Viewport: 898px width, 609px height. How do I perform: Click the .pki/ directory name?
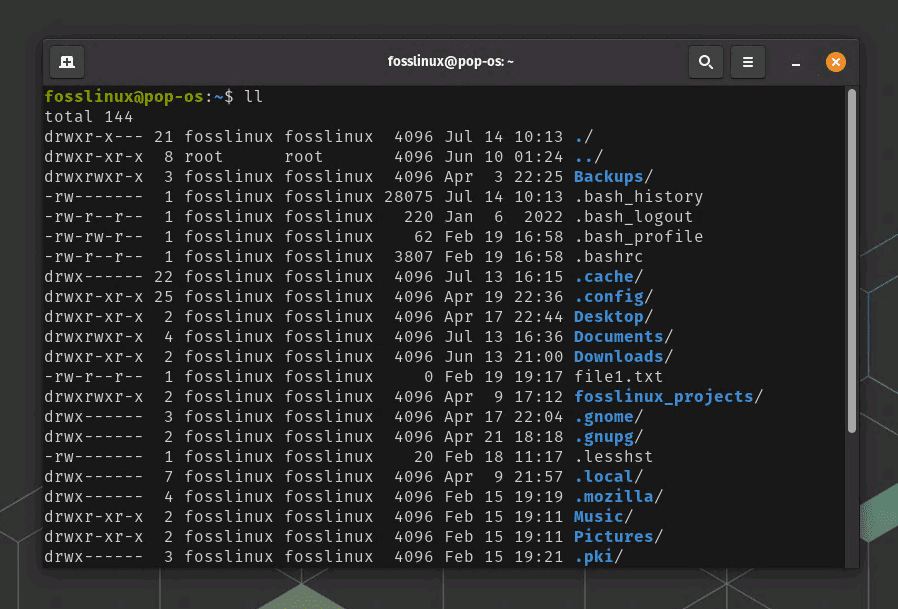(598, 556)
